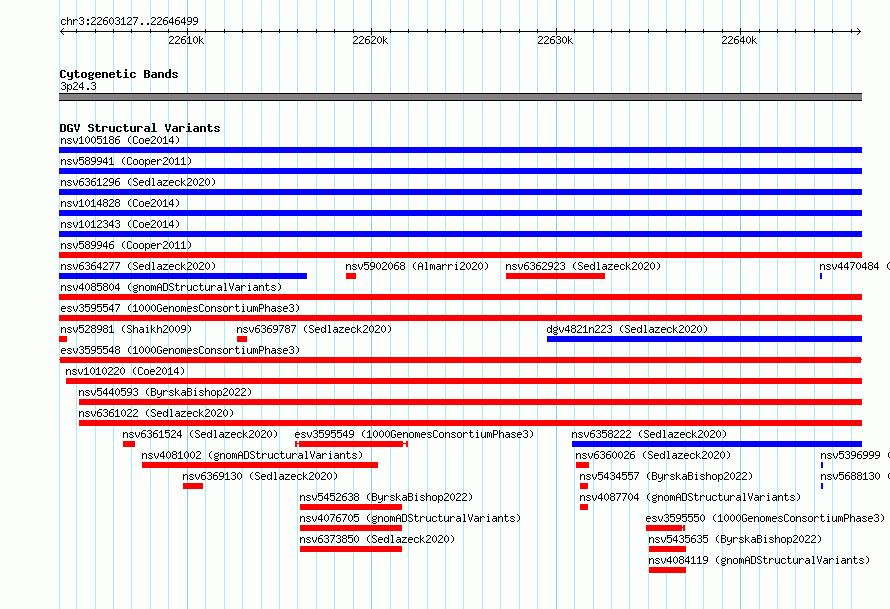The height and width of the screenshot is (609, 890).
Task: Pick nsv5435635 (ByrskaBishop2022) label
Action: (735, 539)
